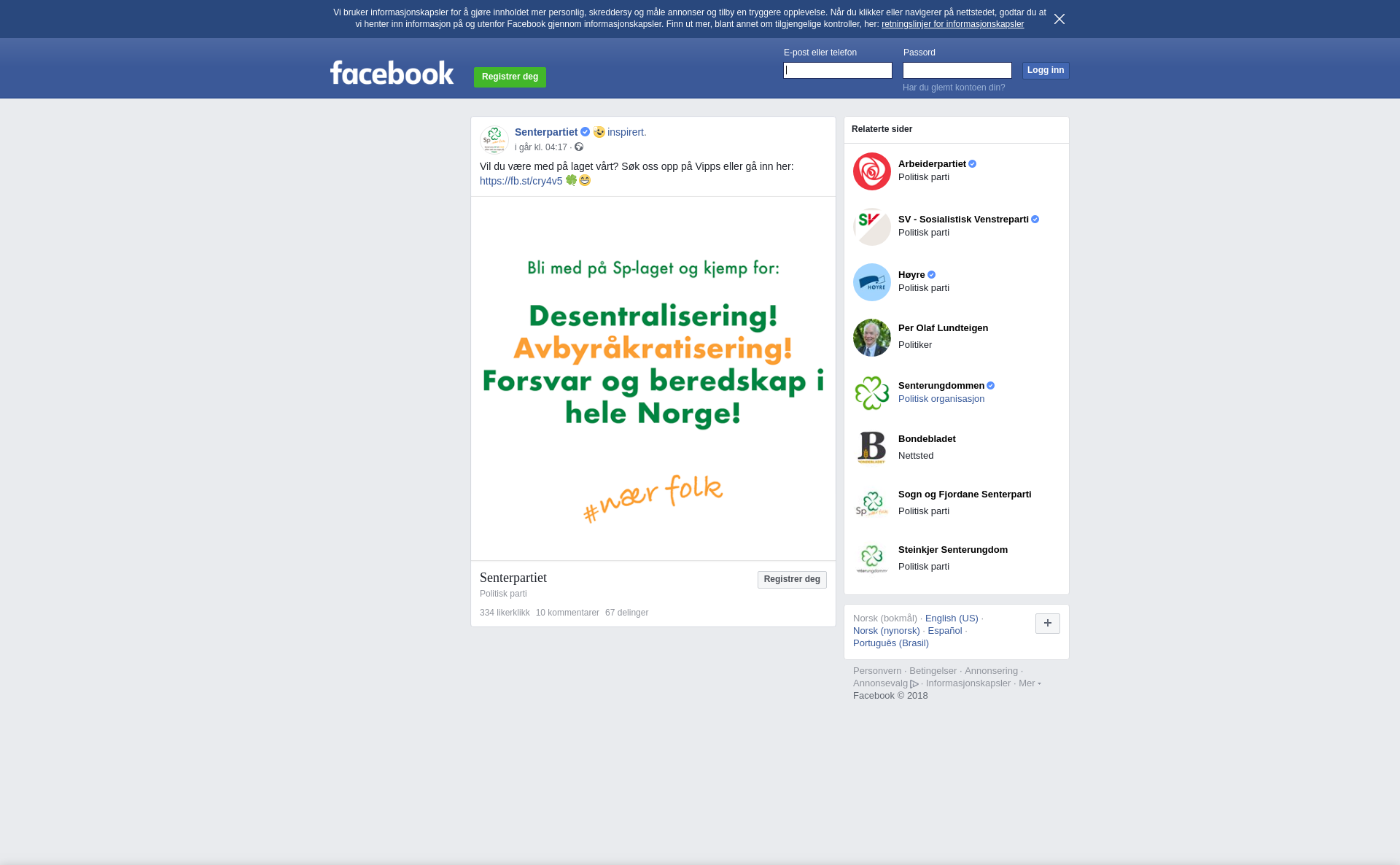1400x865 pixels.
Task: Open Per Olaf Lundteigen's photo
Action: pos(872,338)
